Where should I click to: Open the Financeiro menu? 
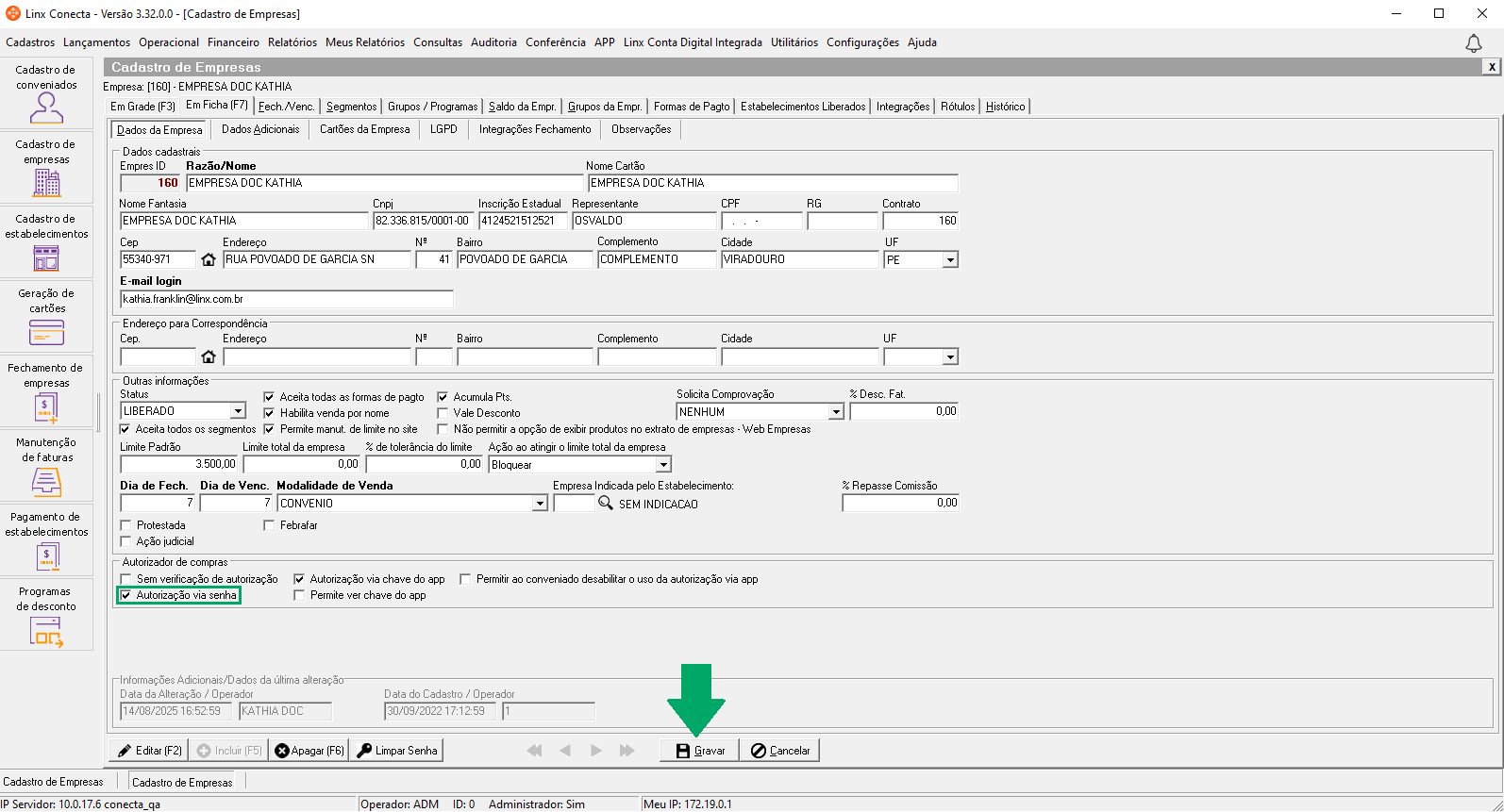pos(233,42)
